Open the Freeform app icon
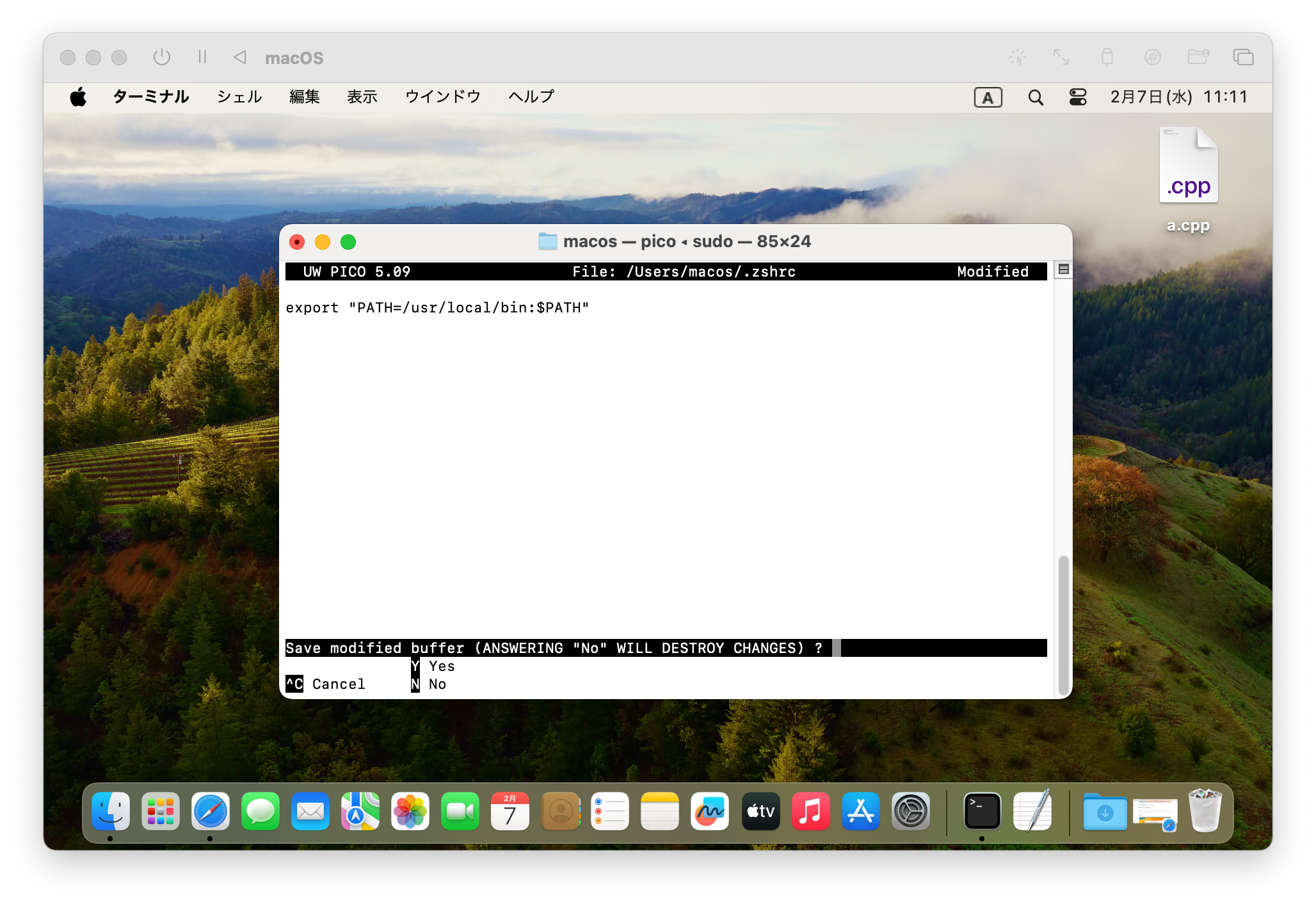Screen dimensions: 1316x904 pos(710,812)
